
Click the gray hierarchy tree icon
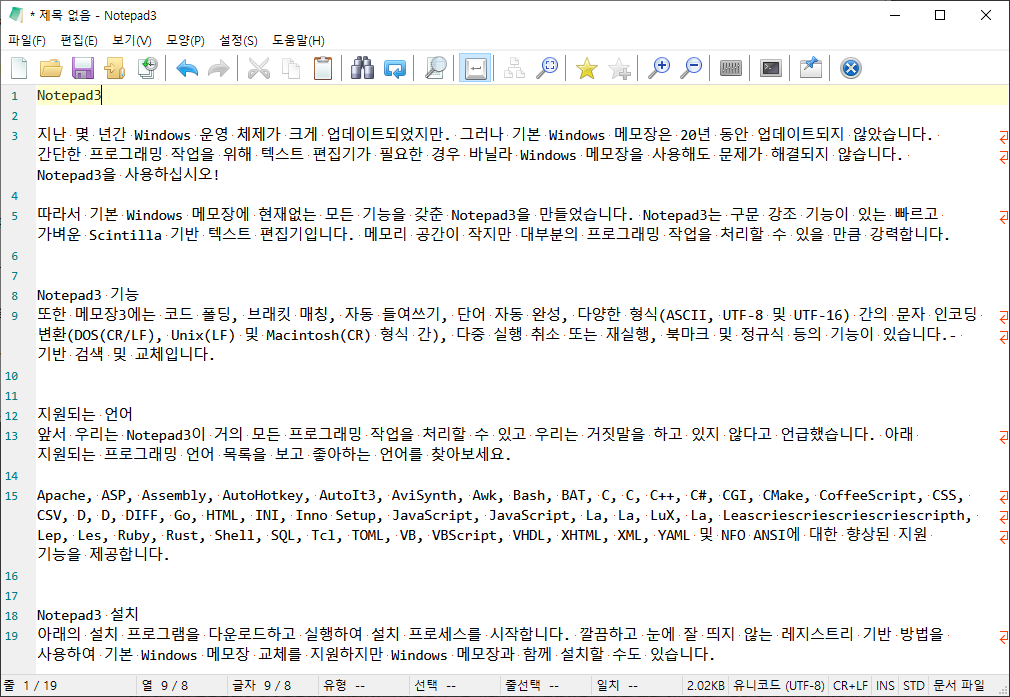(514, 68)
